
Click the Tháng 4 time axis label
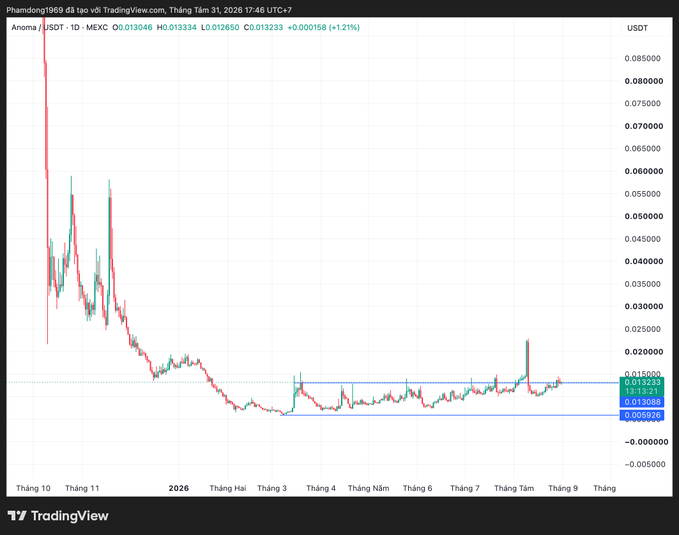321,488
